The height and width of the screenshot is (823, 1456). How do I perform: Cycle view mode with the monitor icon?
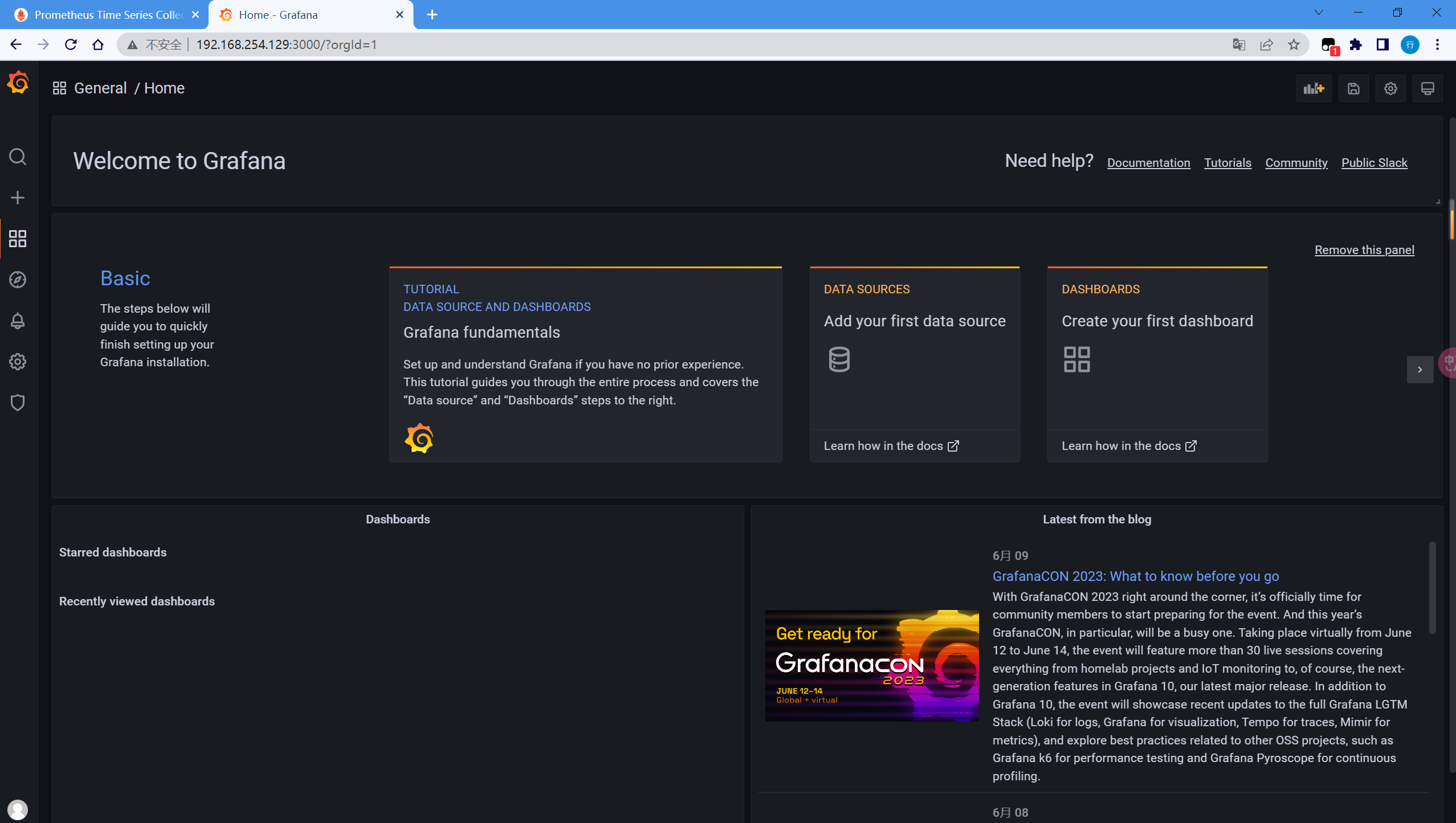click(1428, 88)
